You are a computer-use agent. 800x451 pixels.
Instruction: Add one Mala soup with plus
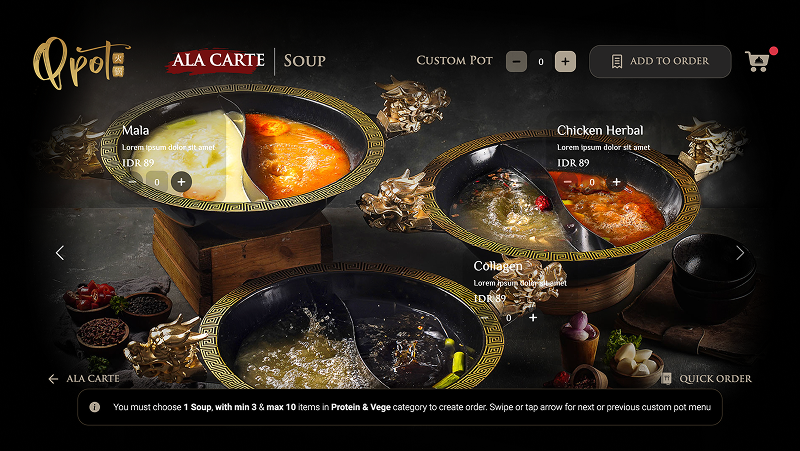pos(181,182)
